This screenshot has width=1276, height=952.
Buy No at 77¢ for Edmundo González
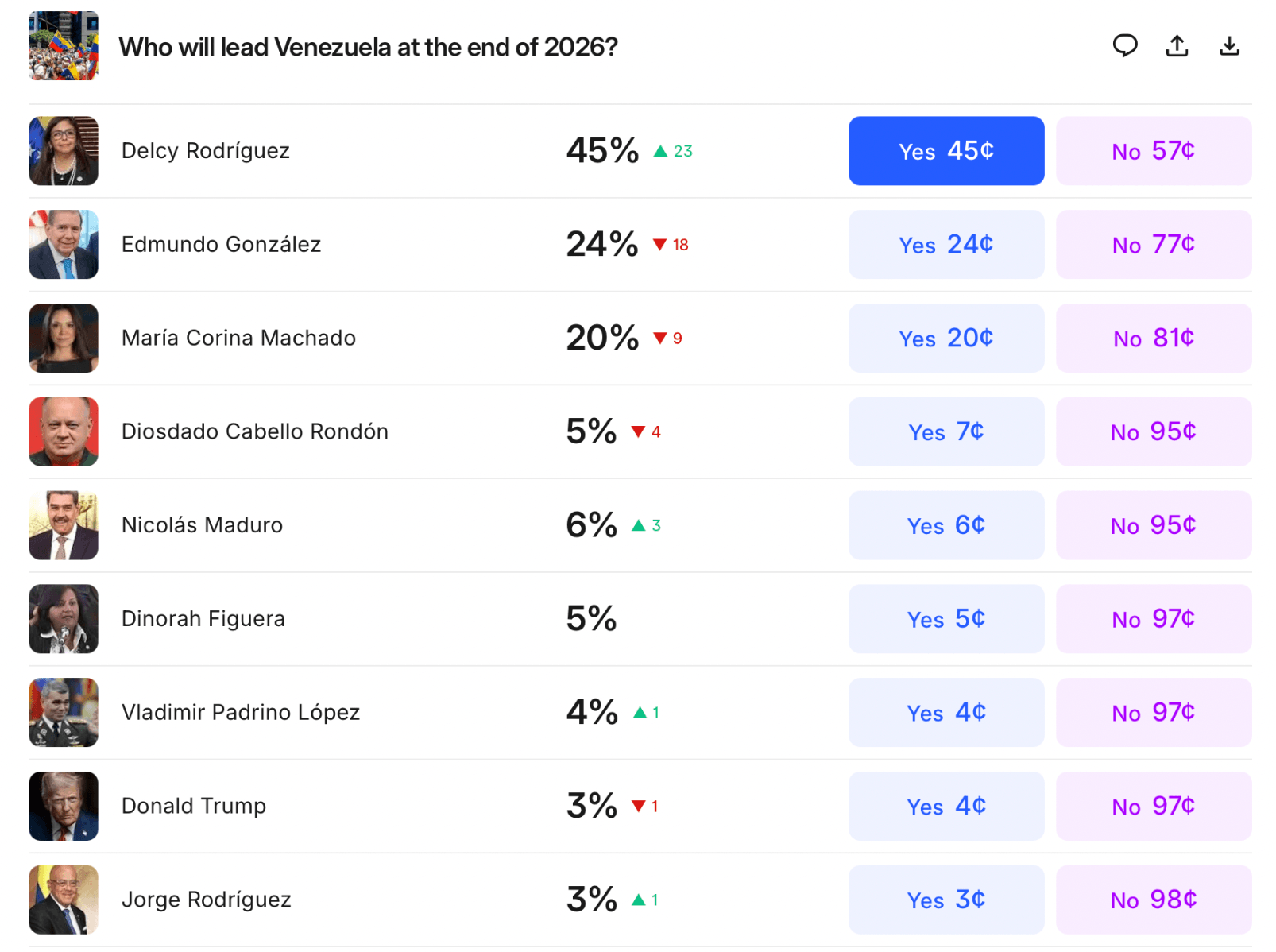(x=1154, y=245)
